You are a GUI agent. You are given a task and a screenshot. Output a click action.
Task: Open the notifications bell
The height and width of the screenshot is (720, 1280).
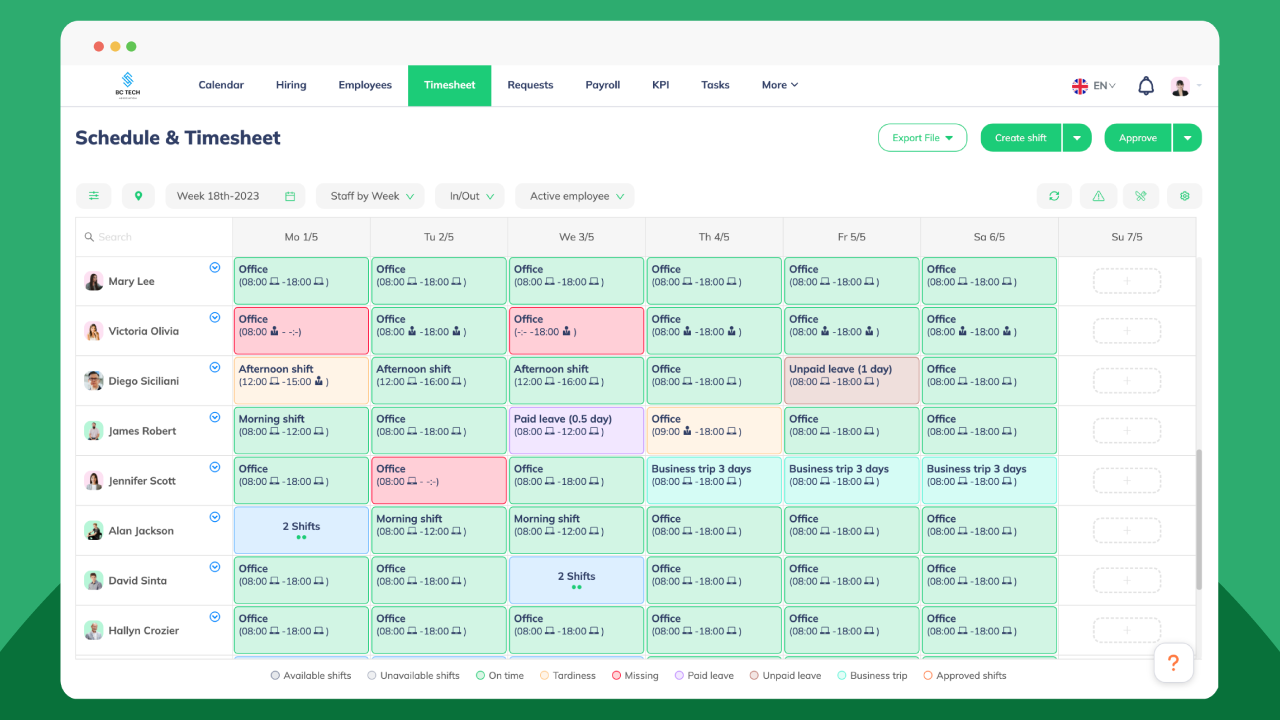point(1146,85)
